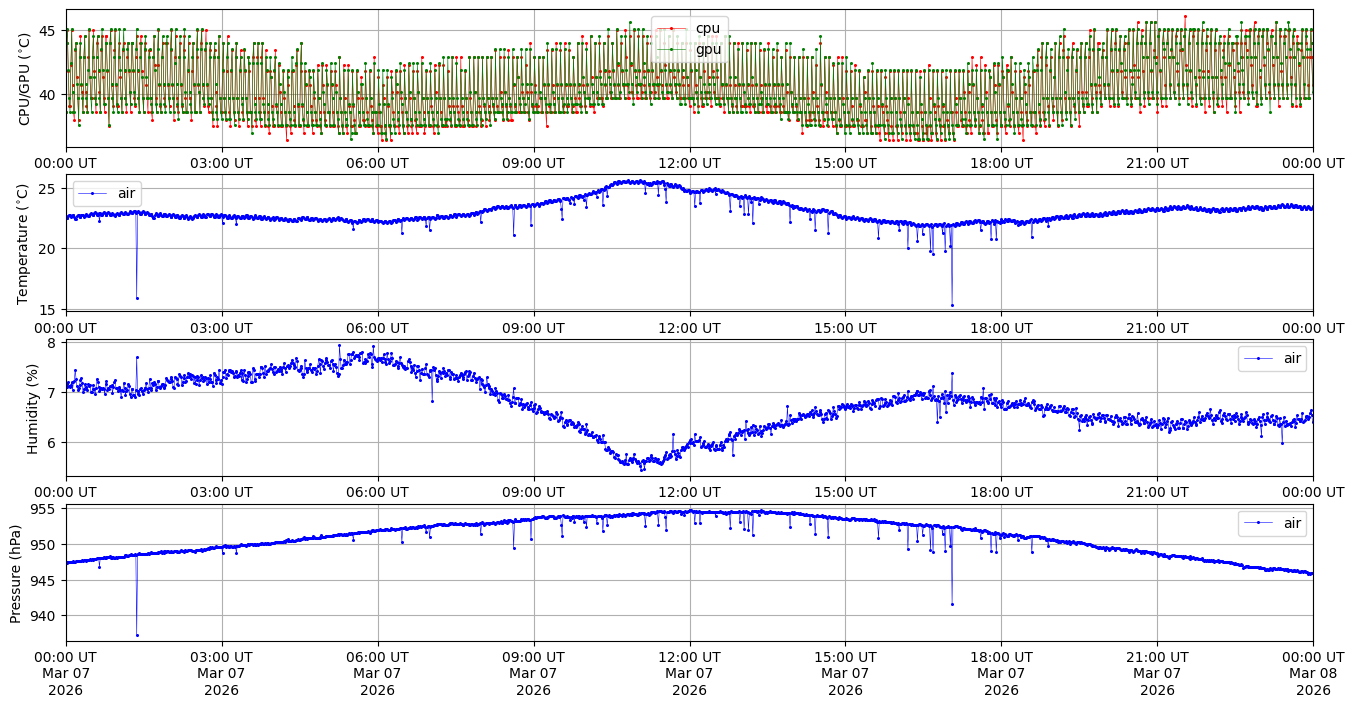Click the Pressure (hPa) y-axis label
The width and height of the screenshot is (1354, 707).
coord(17,573)
